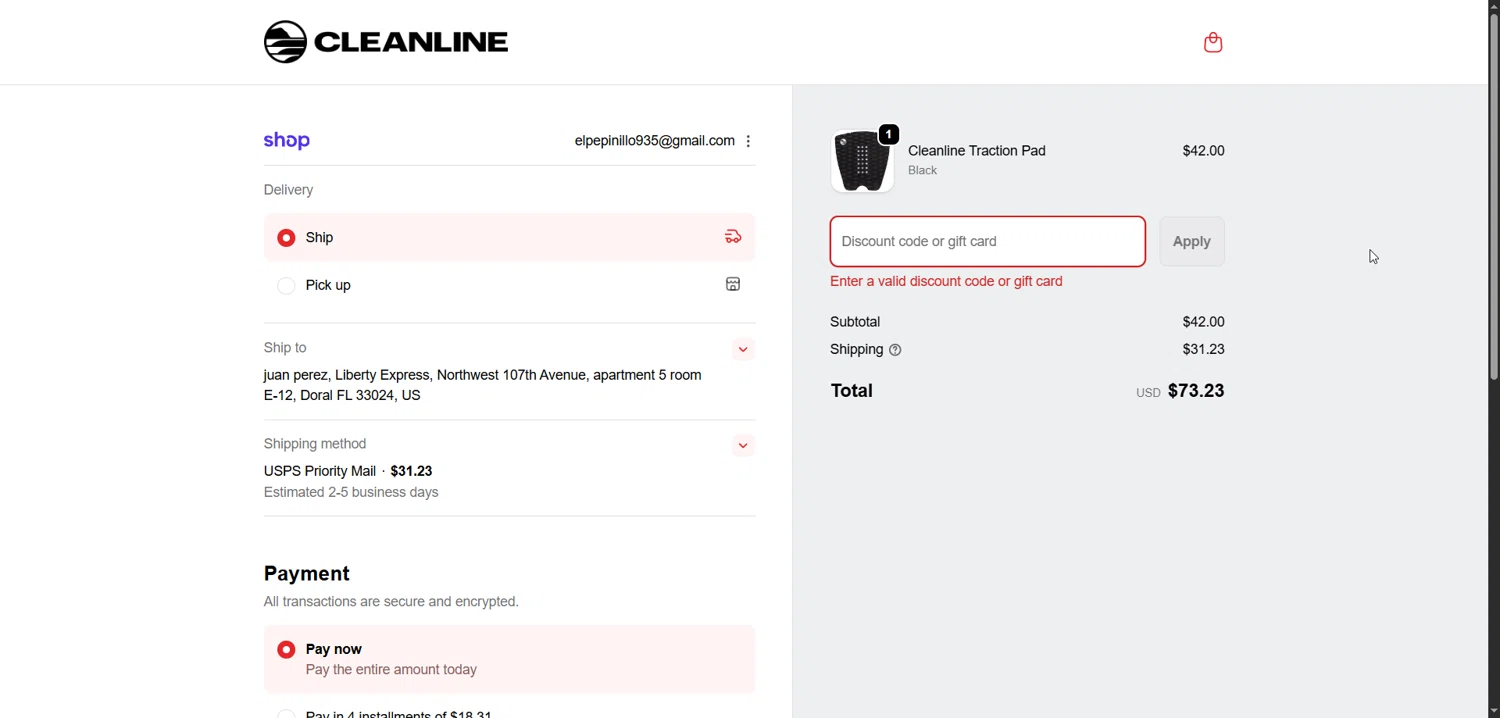Click the Cleanline logo
Screen dimensions: 1500x718
[386, 42]
